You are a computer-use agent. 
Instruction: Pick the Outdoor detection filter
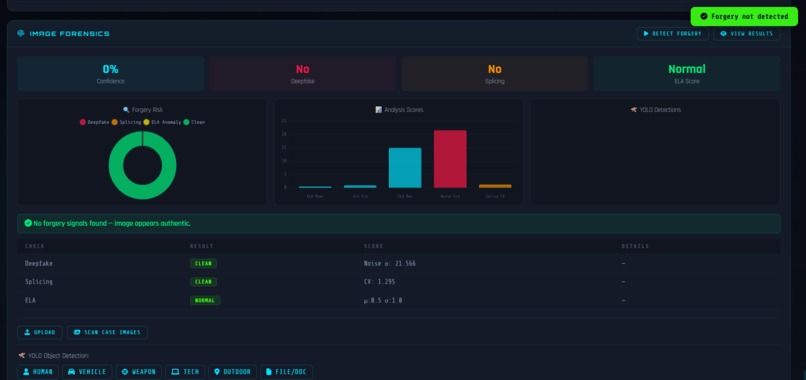(x=232, y=372)
